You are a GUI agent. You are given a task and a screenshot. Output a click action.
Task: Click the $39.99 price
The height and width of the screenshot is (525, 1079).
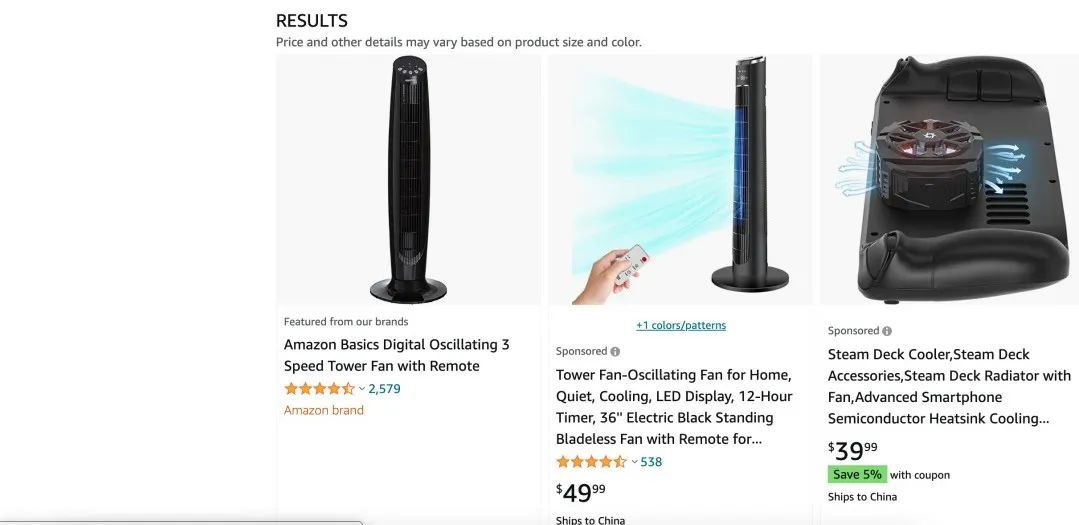853,451
